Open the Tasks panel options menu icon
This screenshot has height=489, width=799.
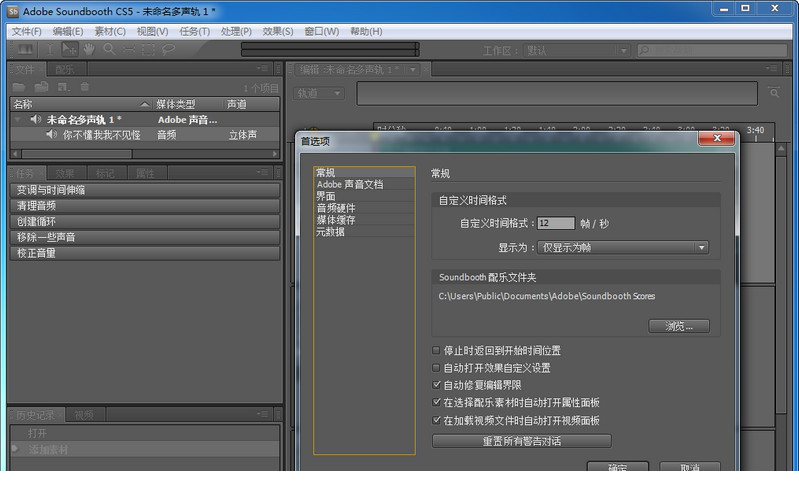point(263,173)
